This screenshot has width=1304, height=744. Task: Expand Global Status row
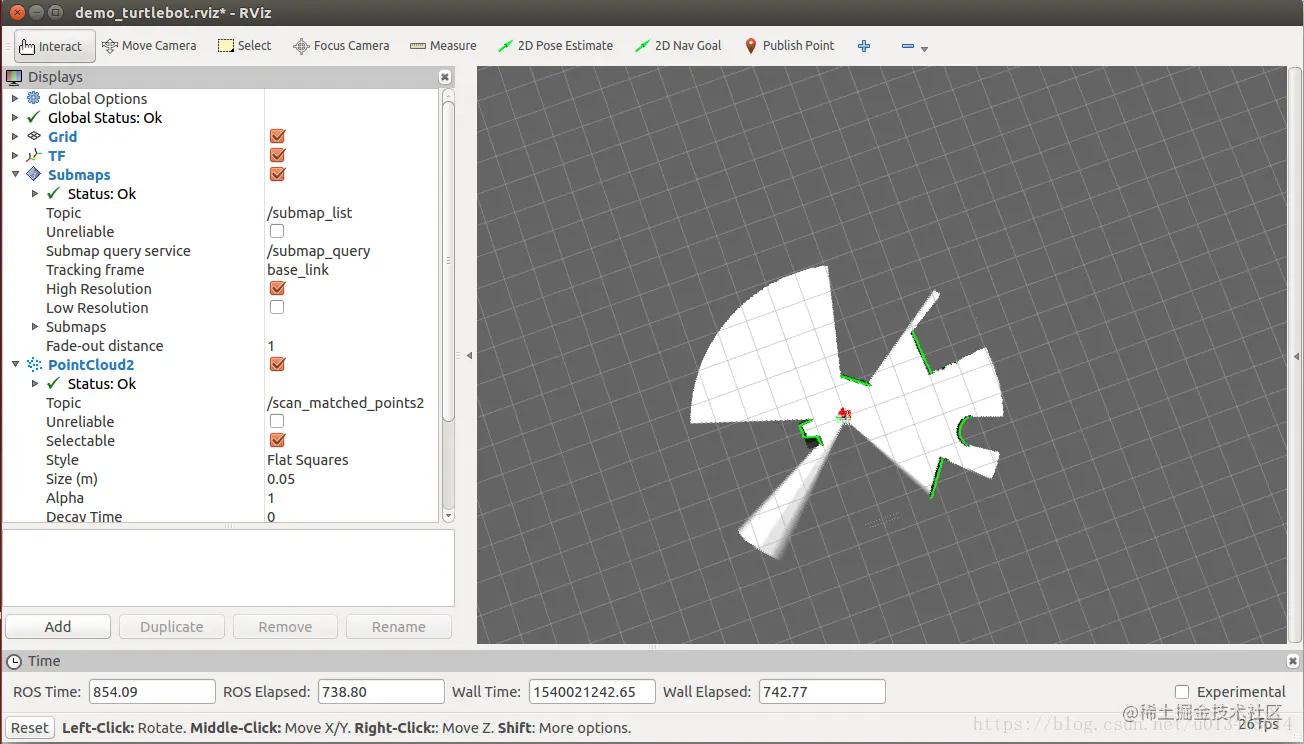click(15, 118)
